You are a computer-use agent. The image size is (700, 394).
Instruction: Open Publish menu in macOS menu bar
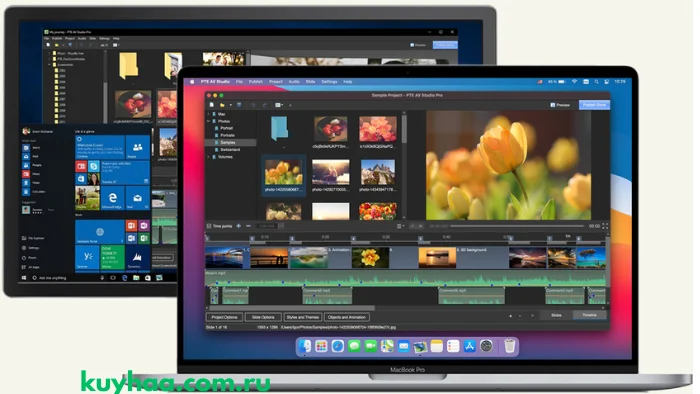[256, 82]
